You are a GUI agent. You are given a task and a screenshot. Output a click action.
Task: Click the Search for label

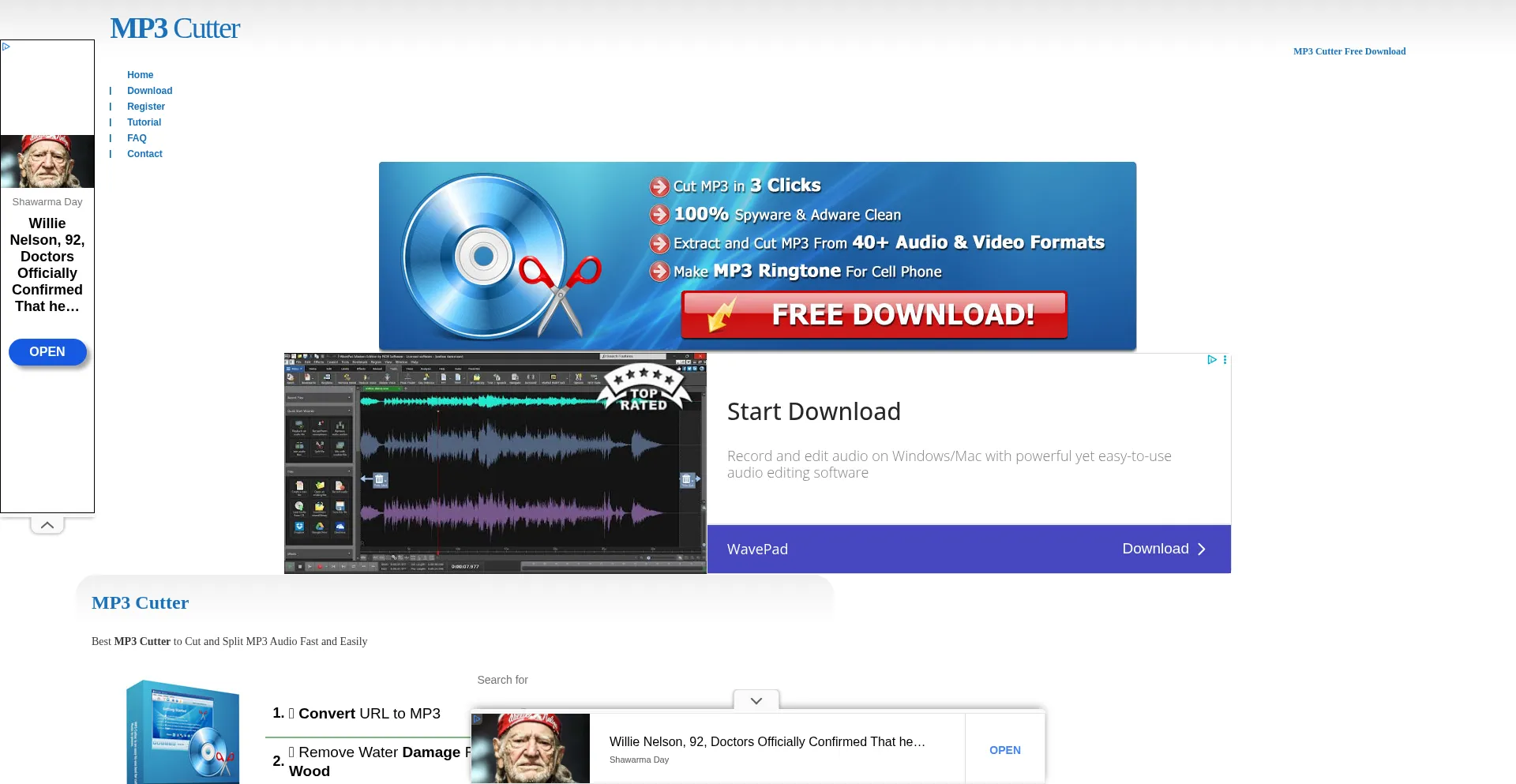(502, 680)
